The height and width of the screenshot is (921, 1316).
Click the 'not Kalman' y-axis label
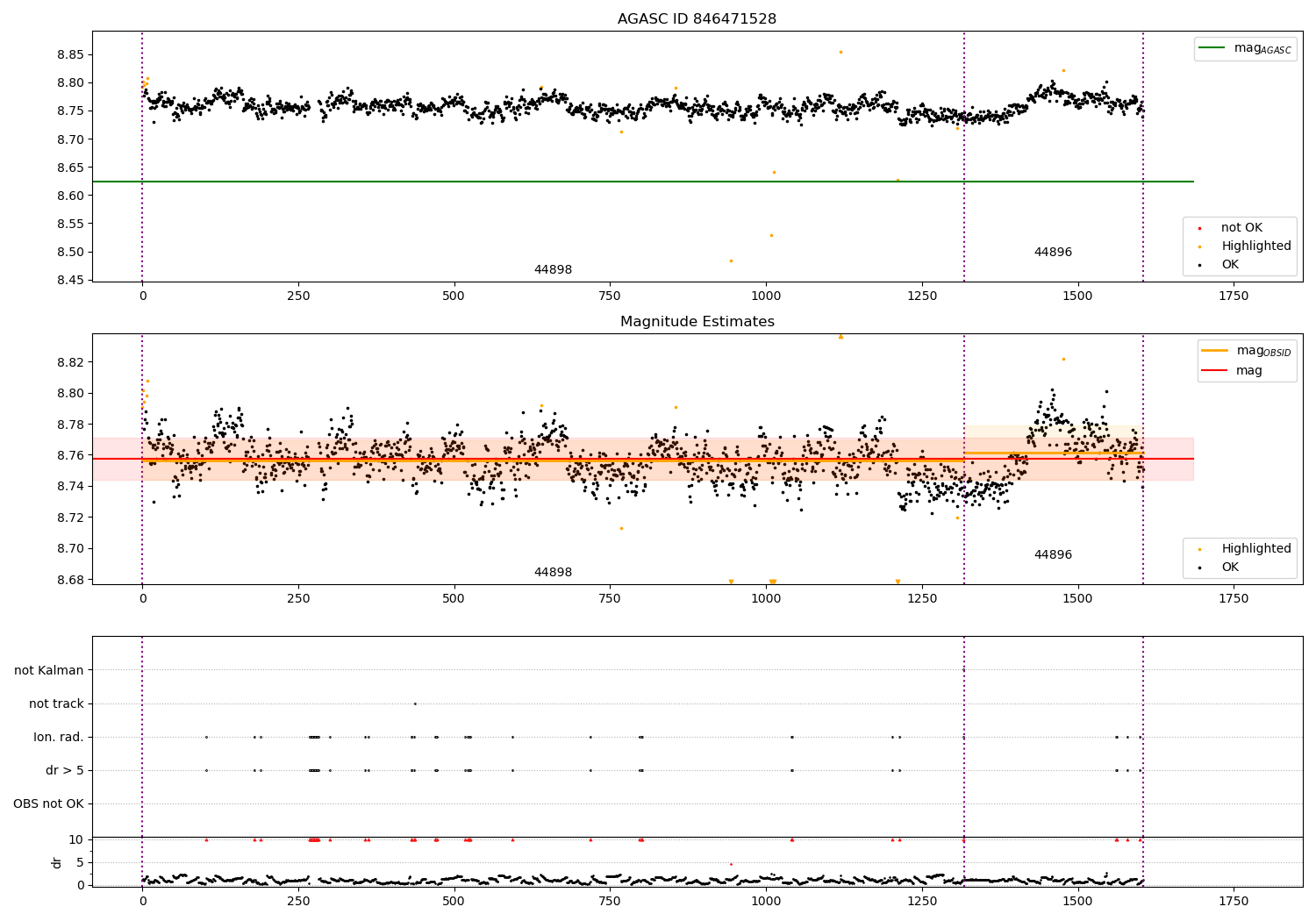click(x=49, y=670)
